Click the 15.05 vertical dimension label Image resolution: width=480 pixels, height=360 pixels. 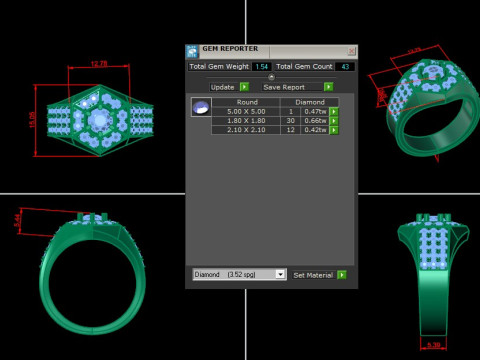32,120
